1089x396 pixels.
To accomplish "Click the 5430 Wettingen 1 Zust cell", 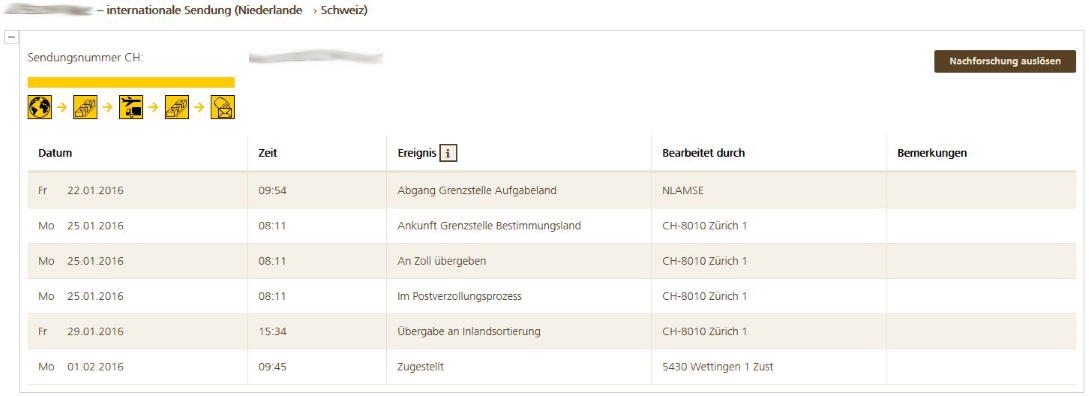I will pos(718,367).
